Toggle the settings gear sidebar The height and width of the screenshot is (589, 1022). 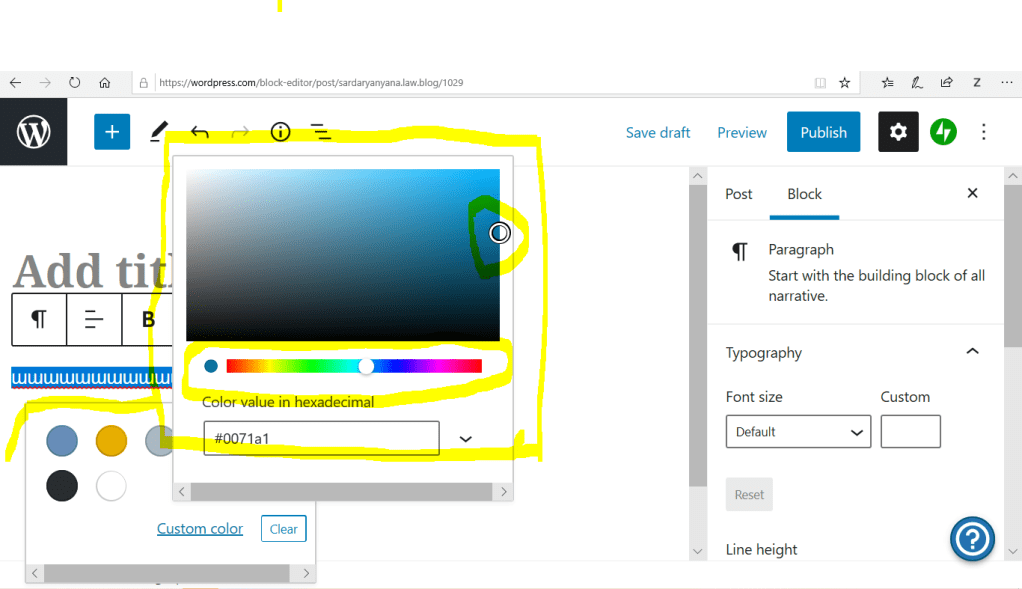point(898,132)
